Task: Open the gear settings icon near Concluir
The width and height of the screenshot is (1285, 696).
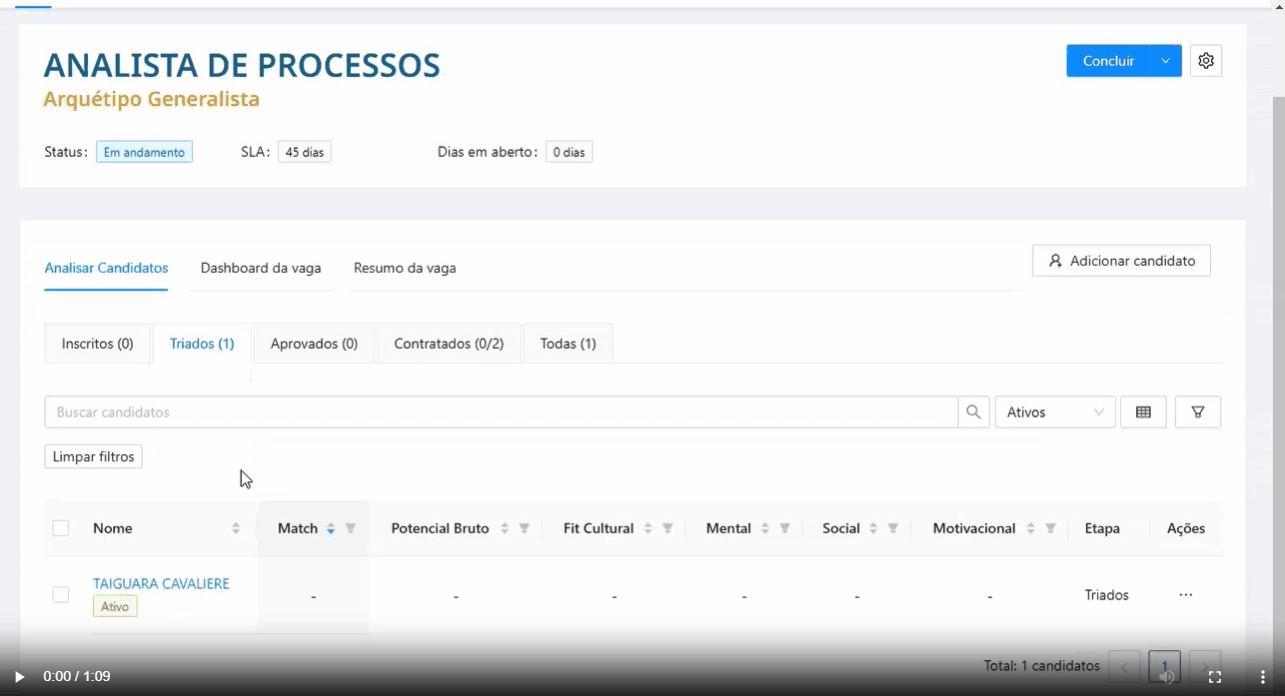Action: 1206,61
